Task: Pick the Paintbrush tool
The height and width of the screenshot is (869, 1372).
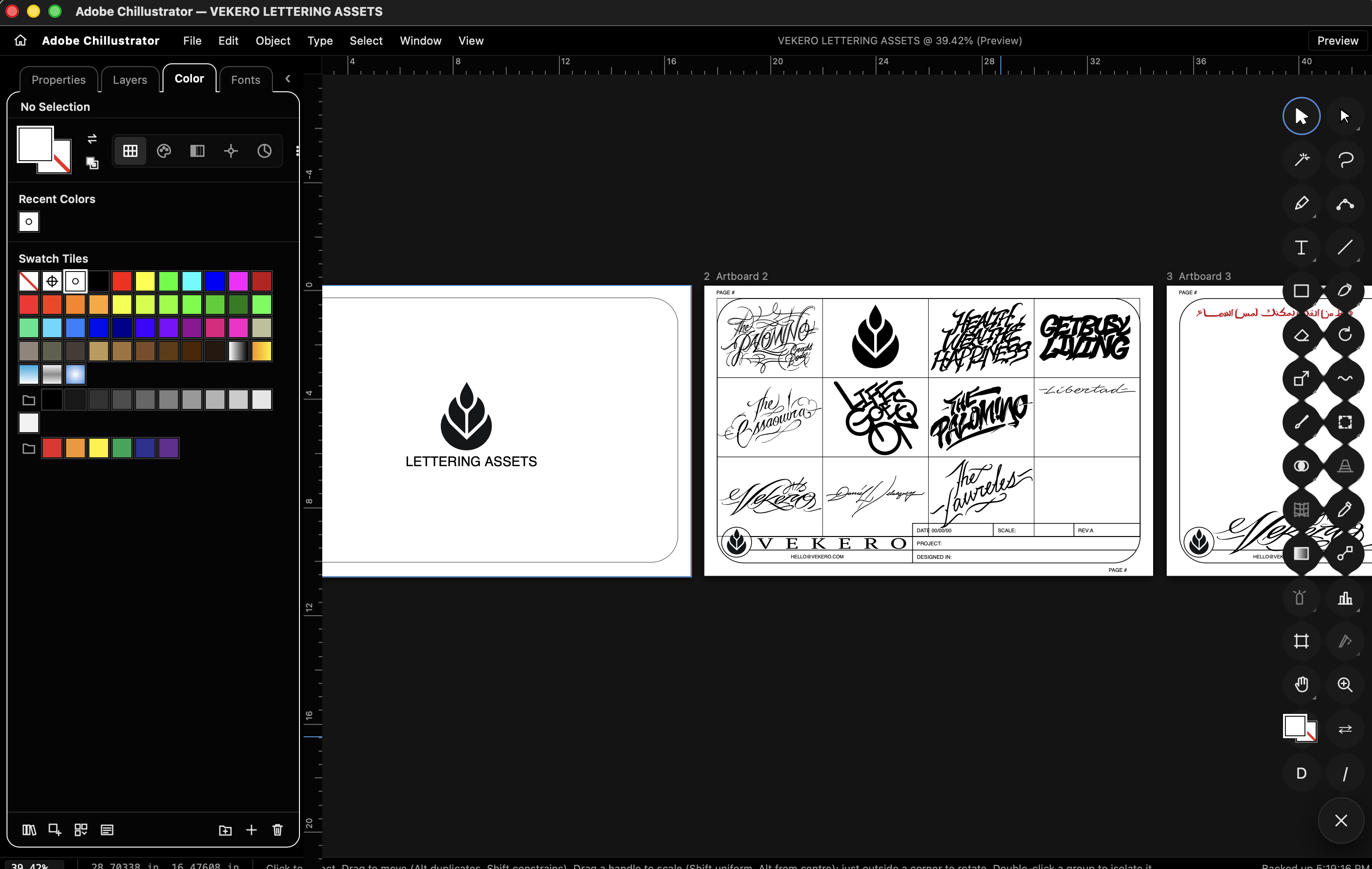Action: (1301, 421)
